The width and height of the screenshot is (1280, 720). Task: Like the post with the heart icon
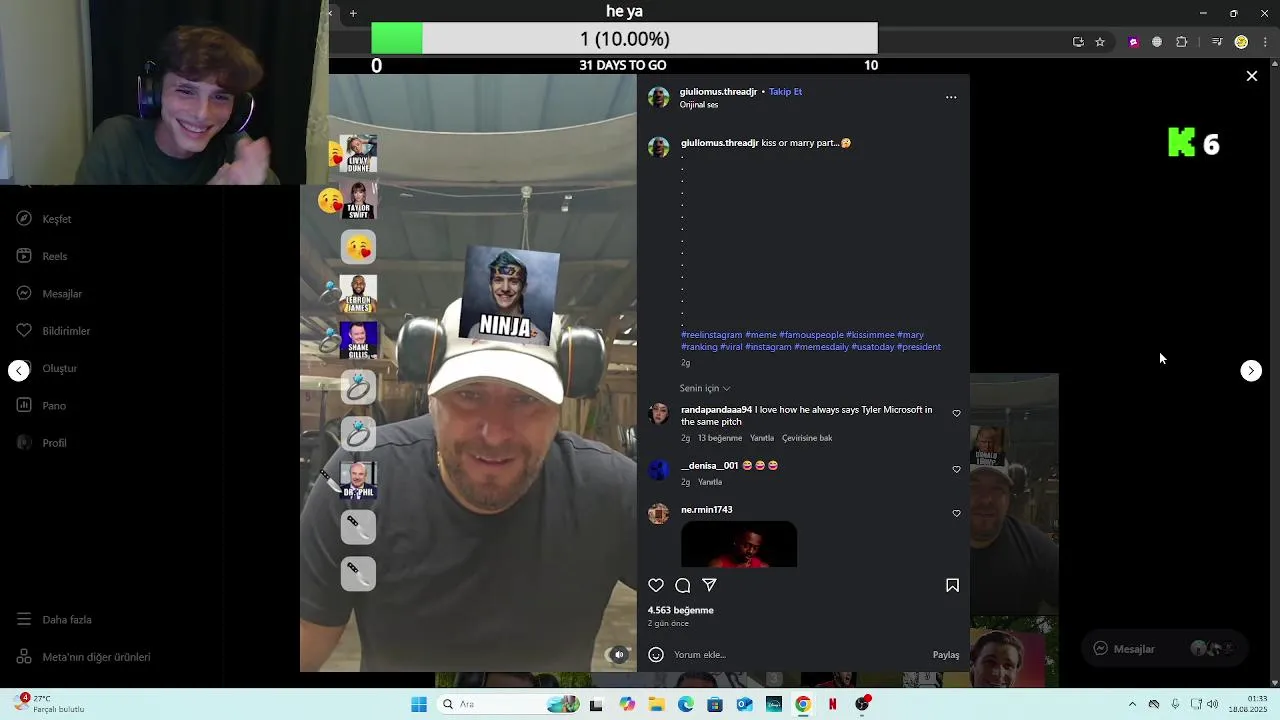click(x=656, y=585)
